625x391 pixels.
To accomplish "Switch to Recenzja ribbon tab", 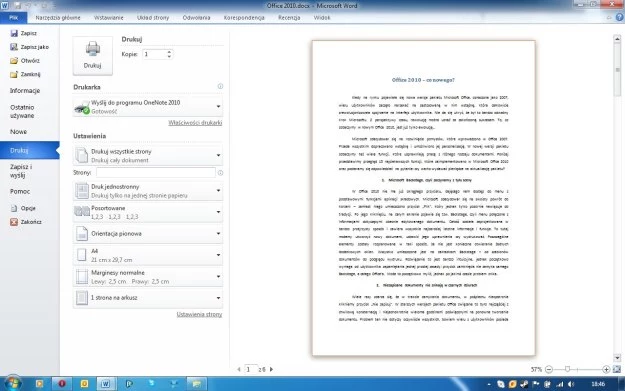I will click(289, 18).
